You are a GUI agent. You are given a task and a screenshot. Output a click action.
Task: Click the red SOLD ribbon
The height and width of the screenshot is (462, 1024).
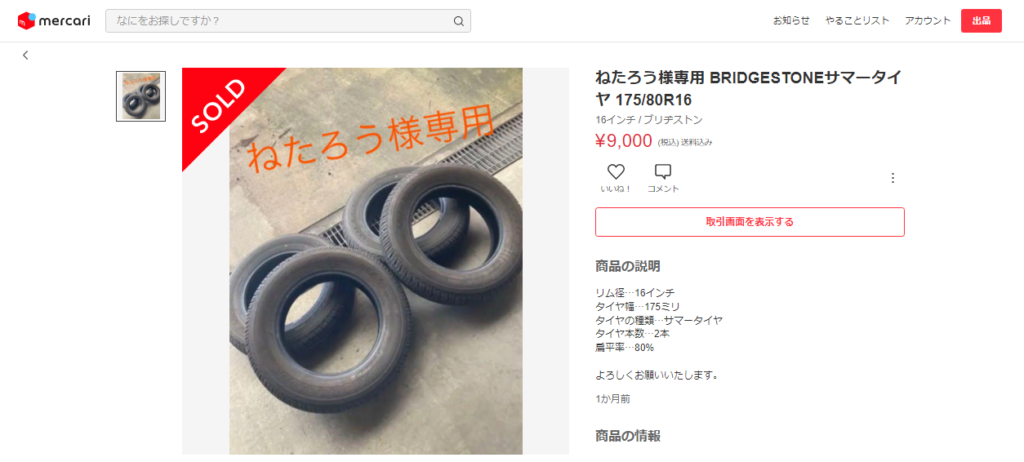[x=221, y=107]
